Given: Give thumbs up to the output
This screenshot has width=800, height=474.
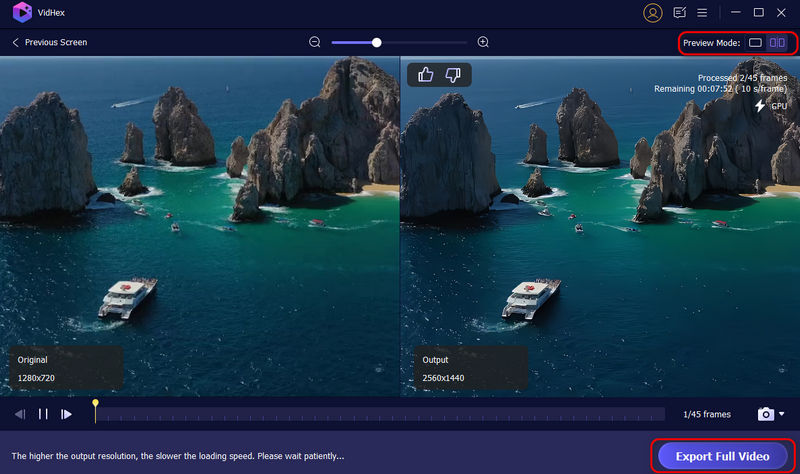Looking at the screenshot, I should point(425,75).
